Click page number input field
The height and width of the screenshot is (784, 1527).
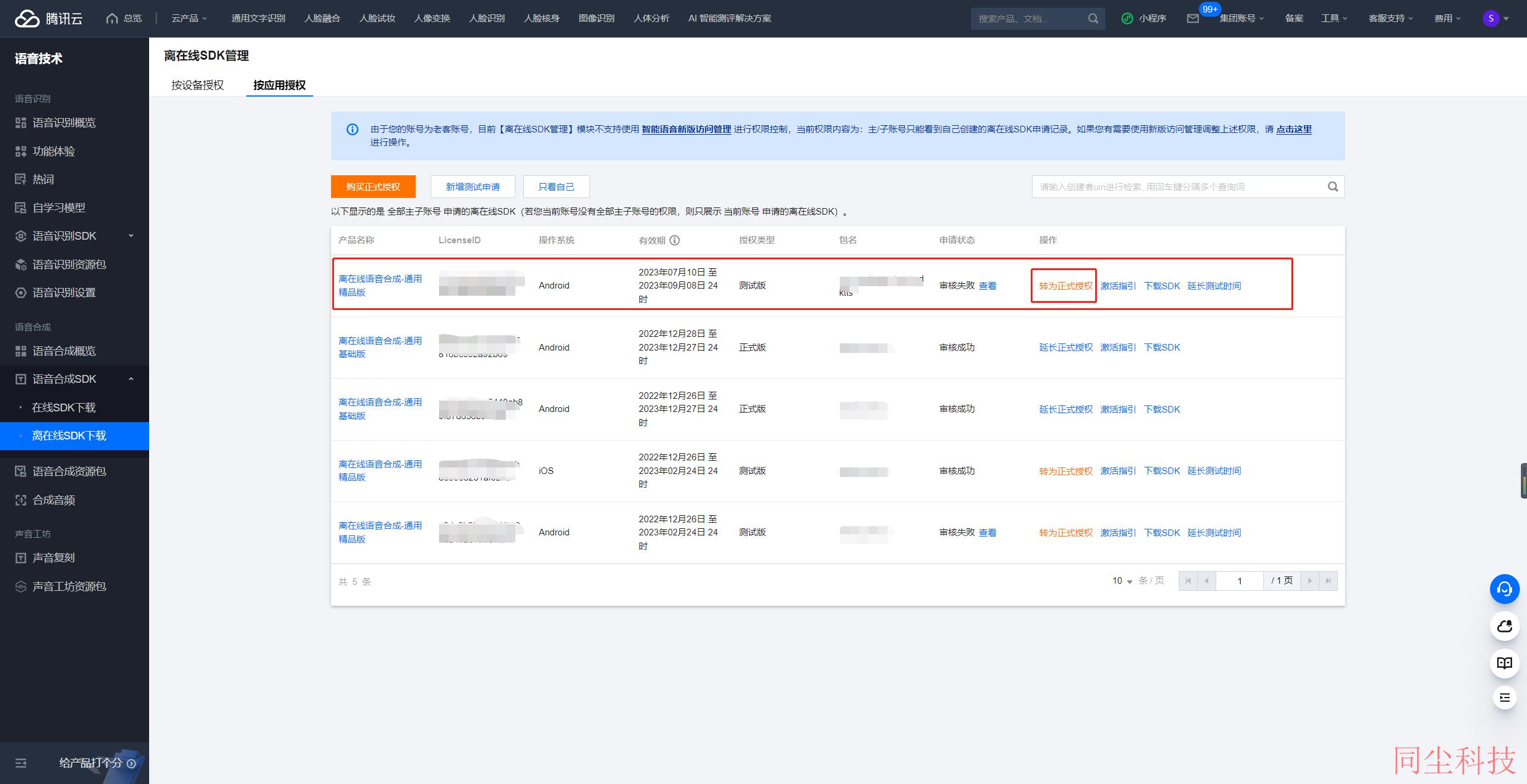pyautogui.click(x=1239, y=581)
